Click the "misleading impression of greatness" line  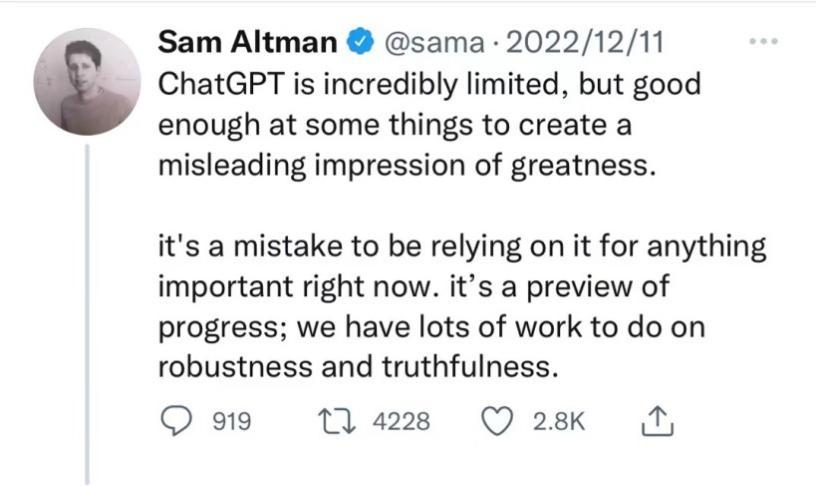coord(410,164)
